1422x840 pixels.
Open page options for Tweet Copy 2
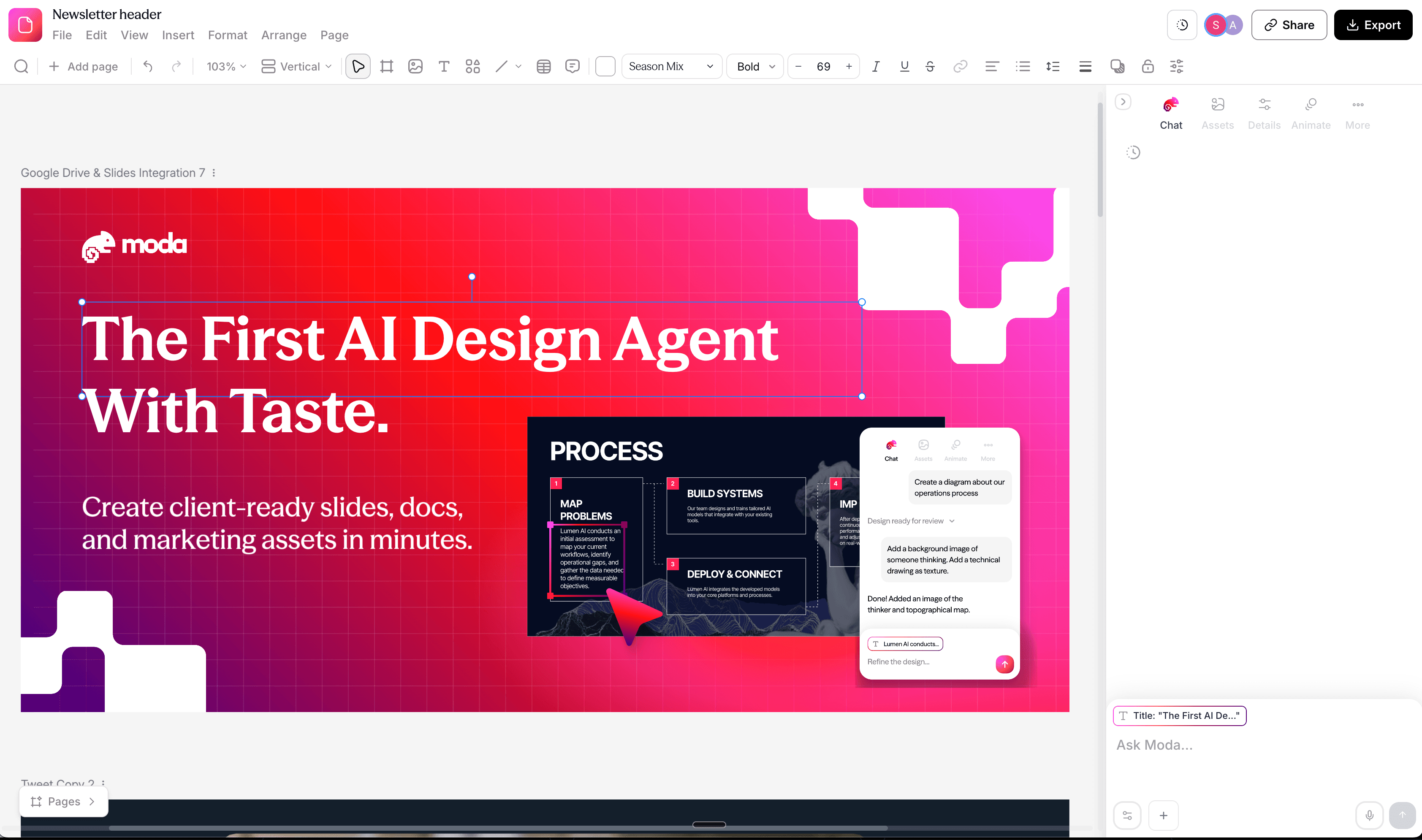tap(103, 783)
